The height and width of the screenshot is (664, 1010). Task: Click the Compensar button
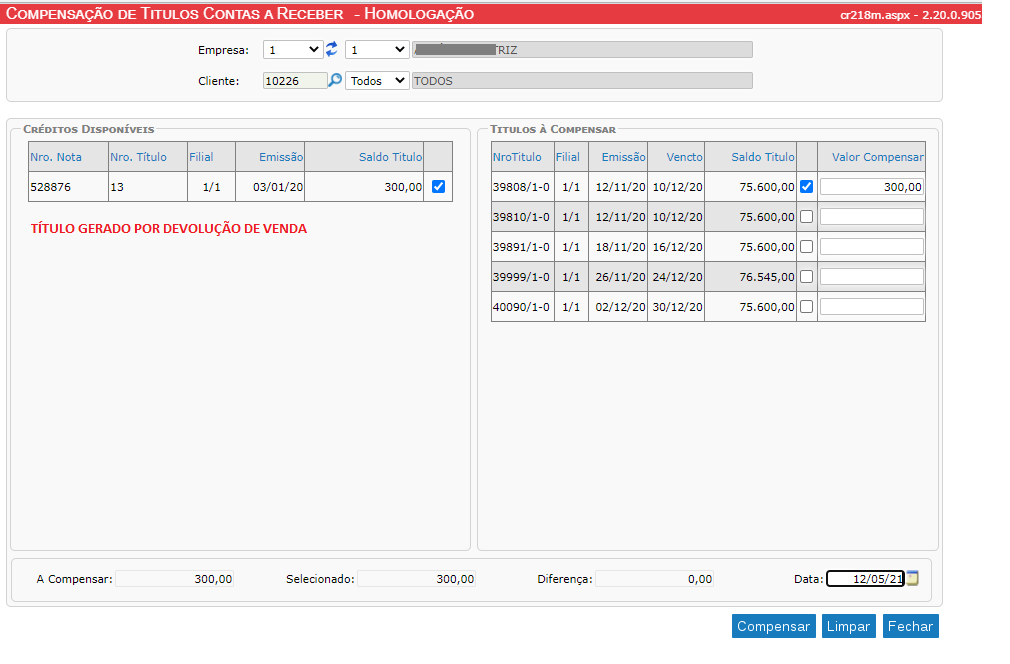tap(774, 626)
